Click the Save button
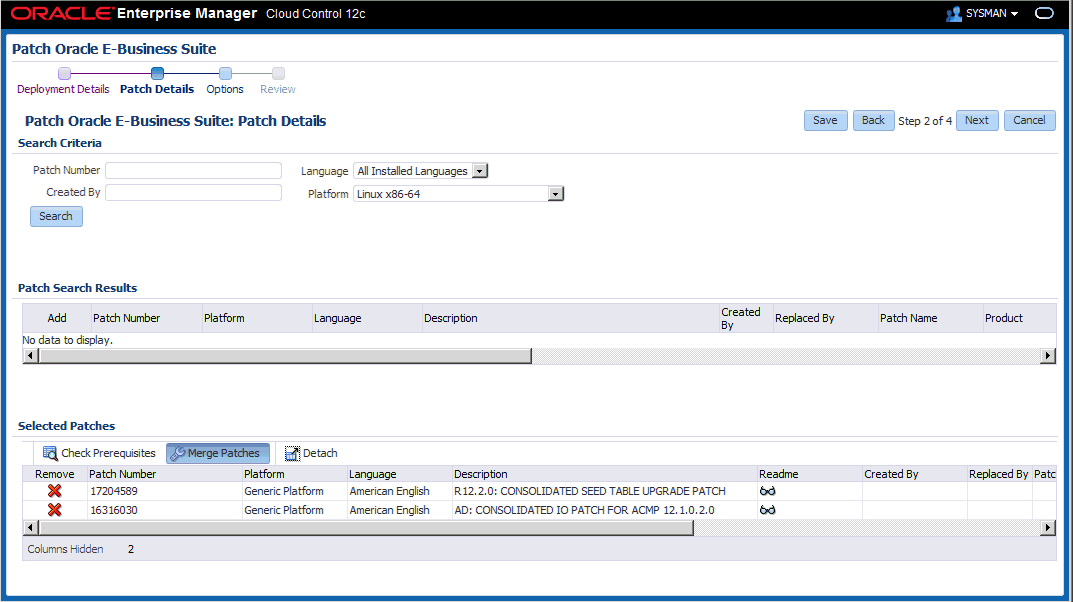Viewport: 1073px width, 602px height. (825, 120)
